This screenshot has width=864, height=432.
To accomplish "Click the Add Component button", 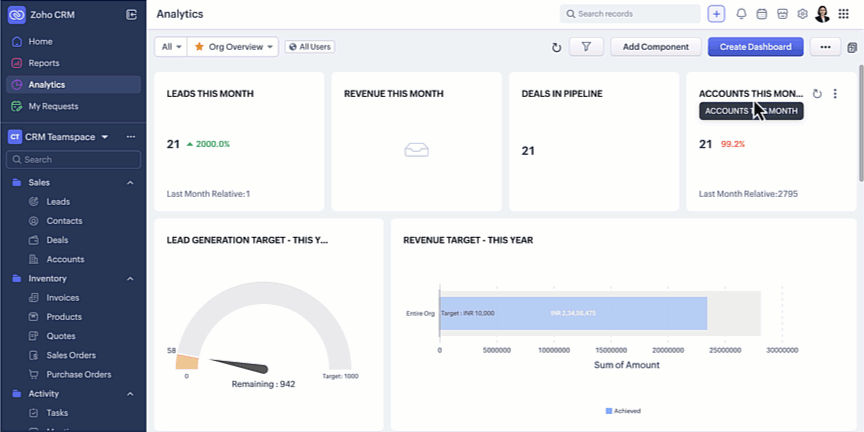I will 655,47.
